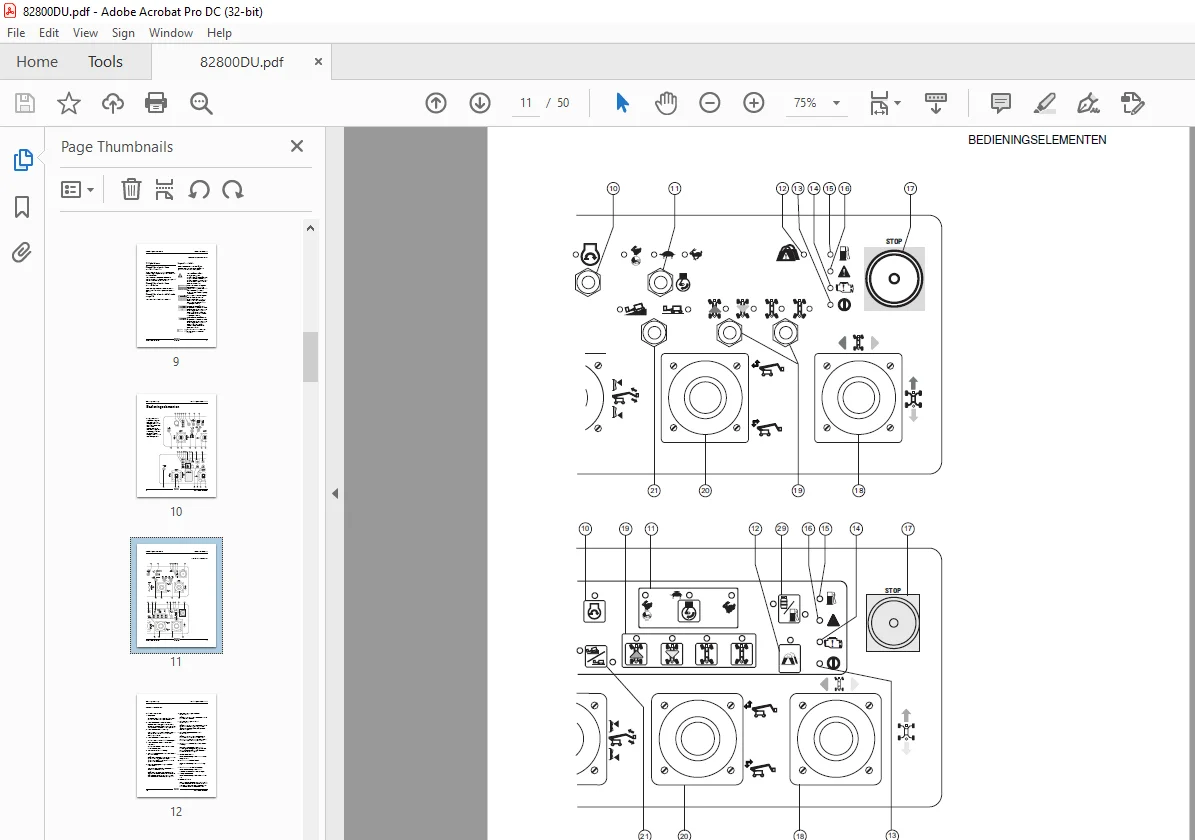Screen dimensions: 1195x840
Task: Activate the hand pan tool
Action: pos(665,103)
